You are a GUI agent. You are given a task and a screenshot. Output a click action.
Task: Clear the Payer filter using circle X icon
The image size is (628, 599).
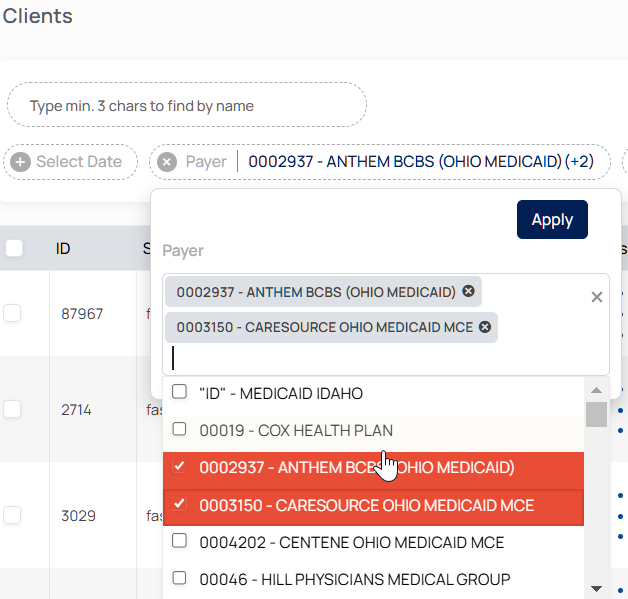pyautogui.click(x=167, y=162)
